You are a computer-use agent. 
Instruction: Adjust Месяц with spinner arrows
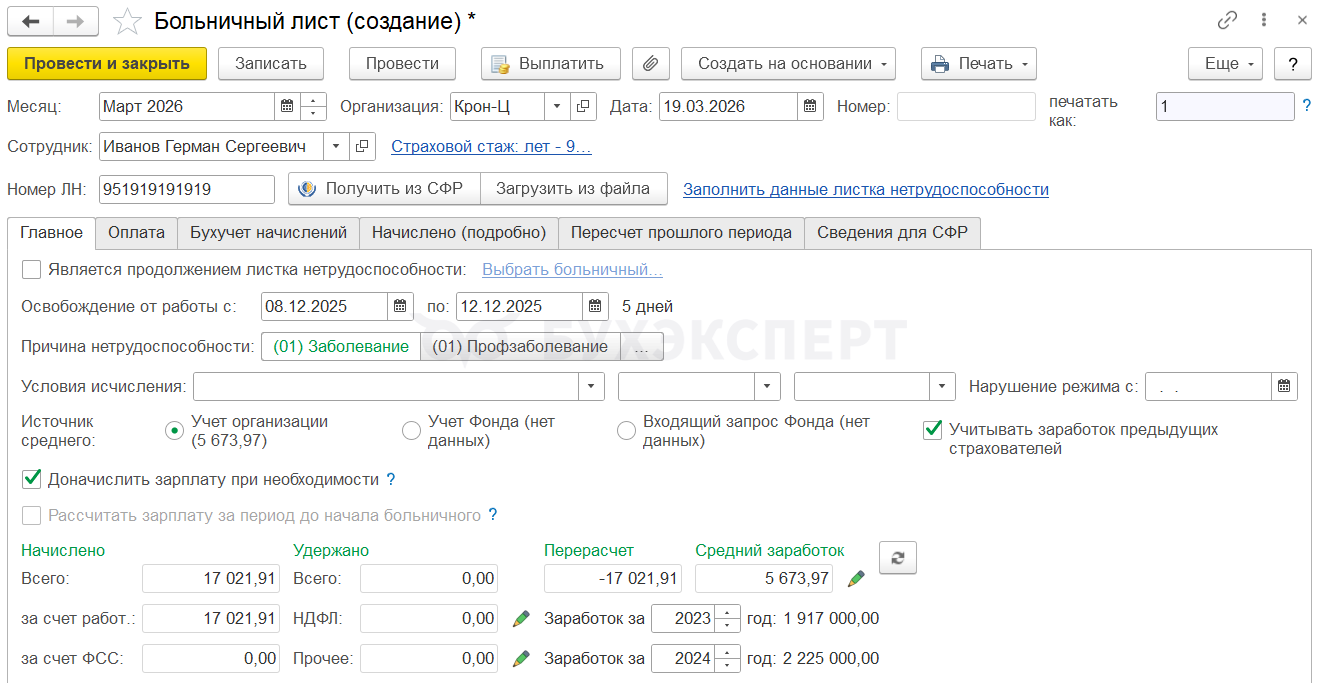coord(313,106)
